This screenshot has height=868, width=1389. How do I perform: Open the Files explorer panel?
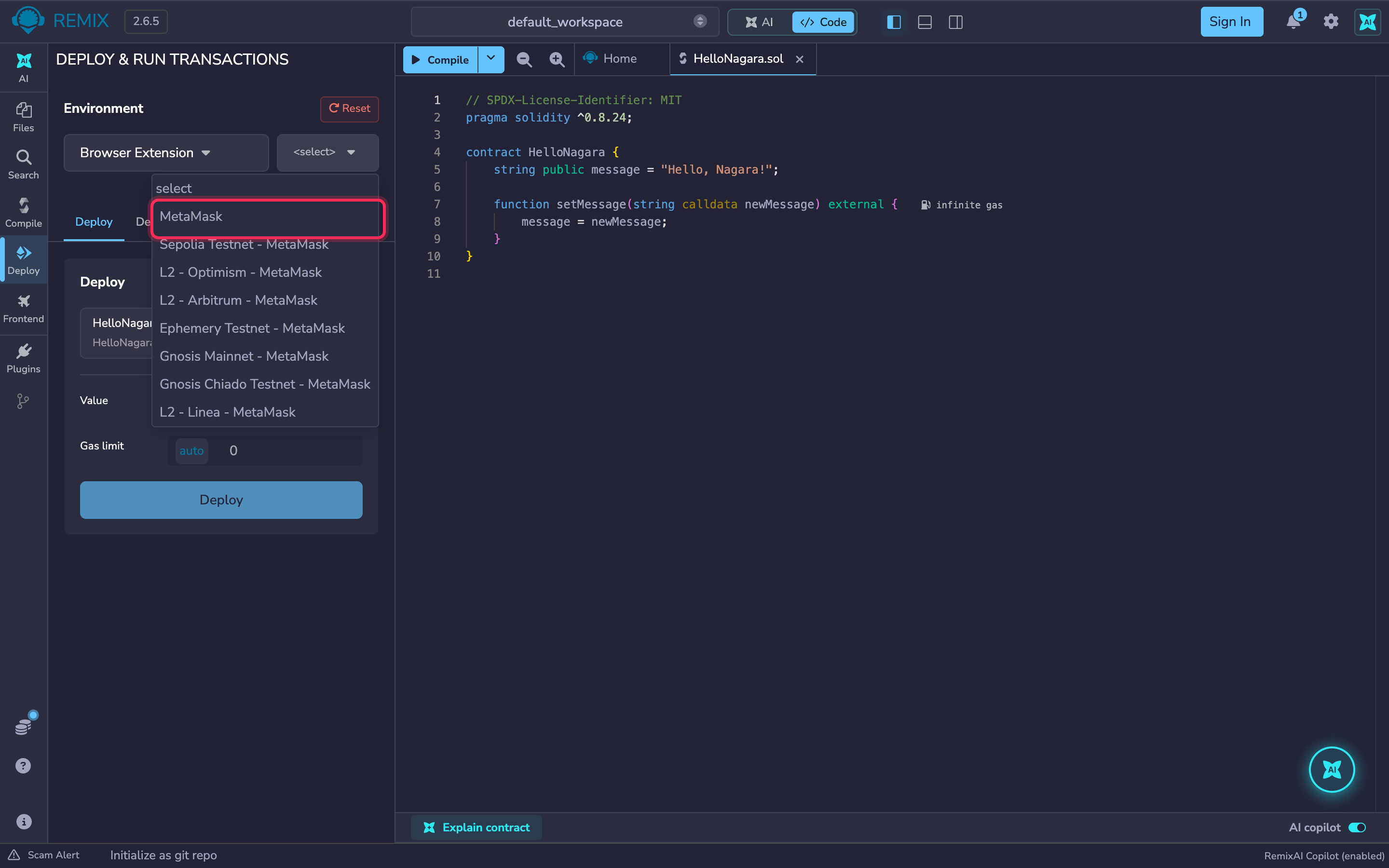[24, 117]
